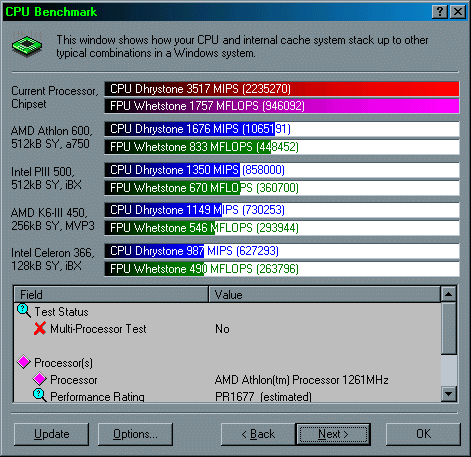Click the Test Status magnifier icon
The image size is (471, 457).
point(24,311)
